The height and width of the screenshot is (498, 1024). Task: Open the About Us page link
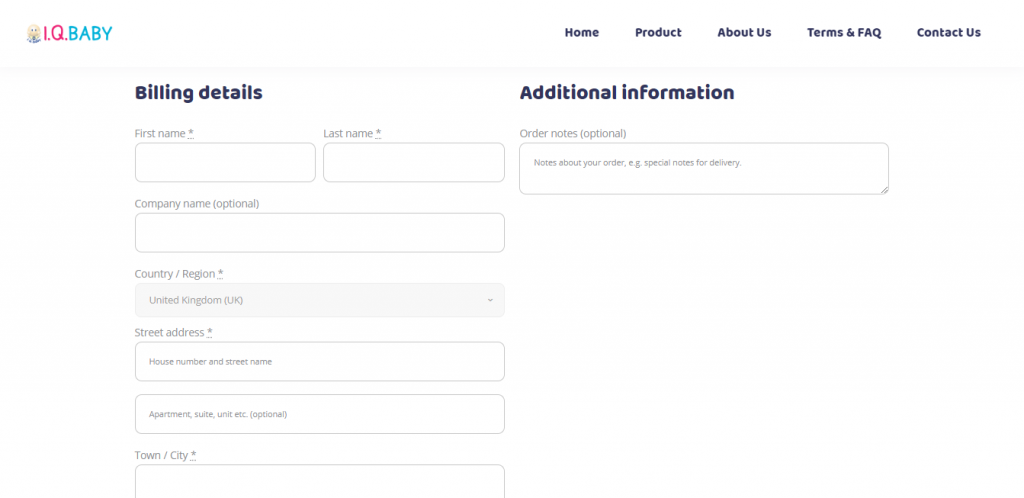click(744, 33)
